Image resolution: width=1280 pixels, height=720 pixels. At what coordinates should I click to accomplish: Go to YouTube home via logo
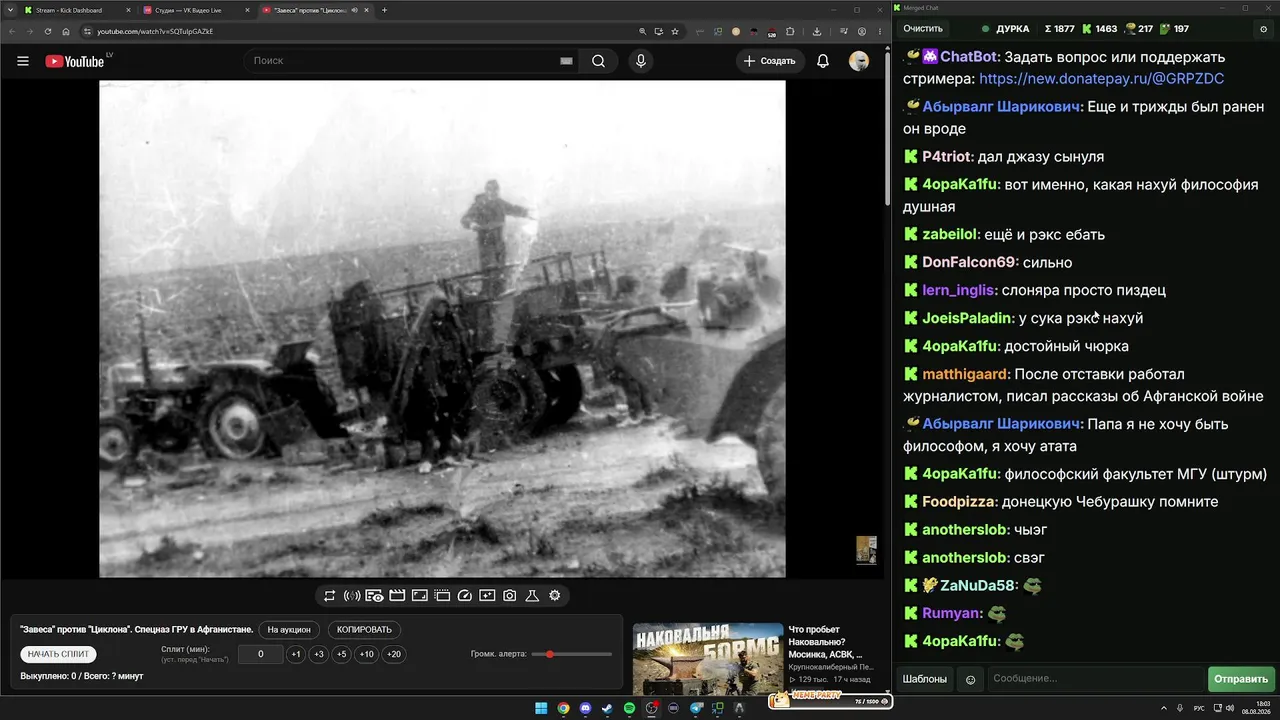[76, 61]
